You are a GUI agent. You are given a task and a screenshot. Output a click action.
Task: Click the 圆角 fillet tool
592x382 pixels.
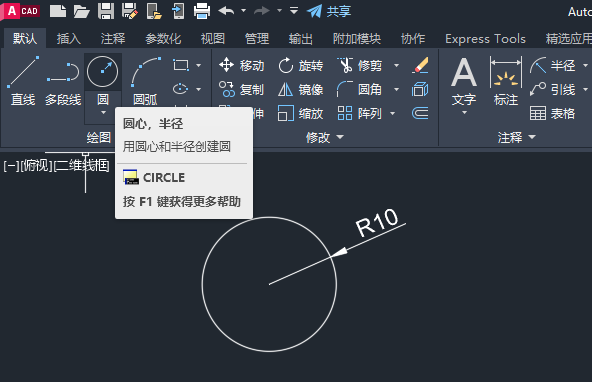coord(360,89)
